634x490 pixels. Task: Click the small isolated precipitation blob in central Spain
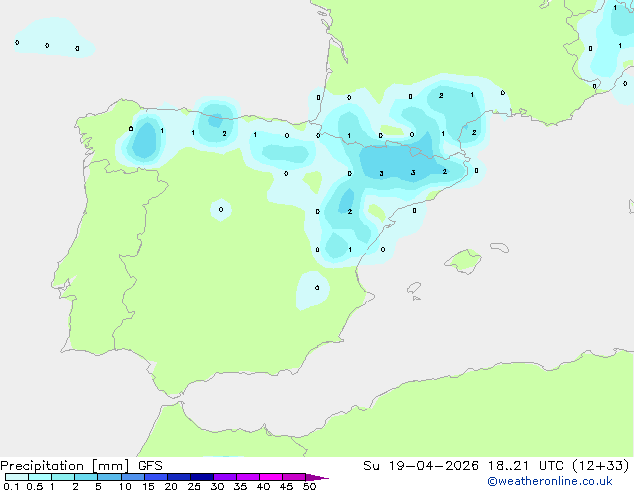point(221,209)
